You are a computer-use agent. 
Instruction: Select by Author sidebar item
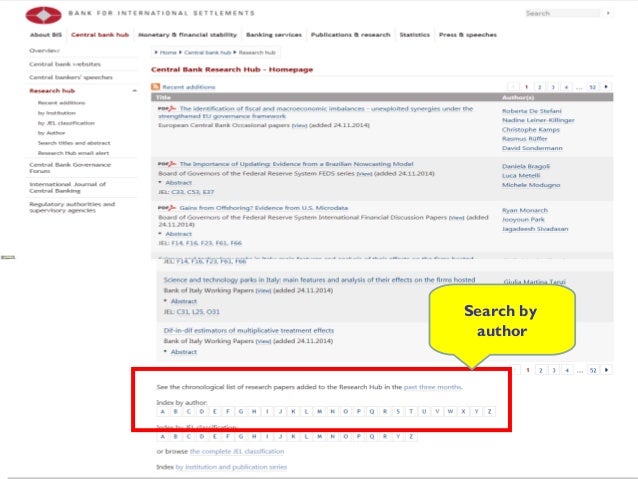click(51, 133)
